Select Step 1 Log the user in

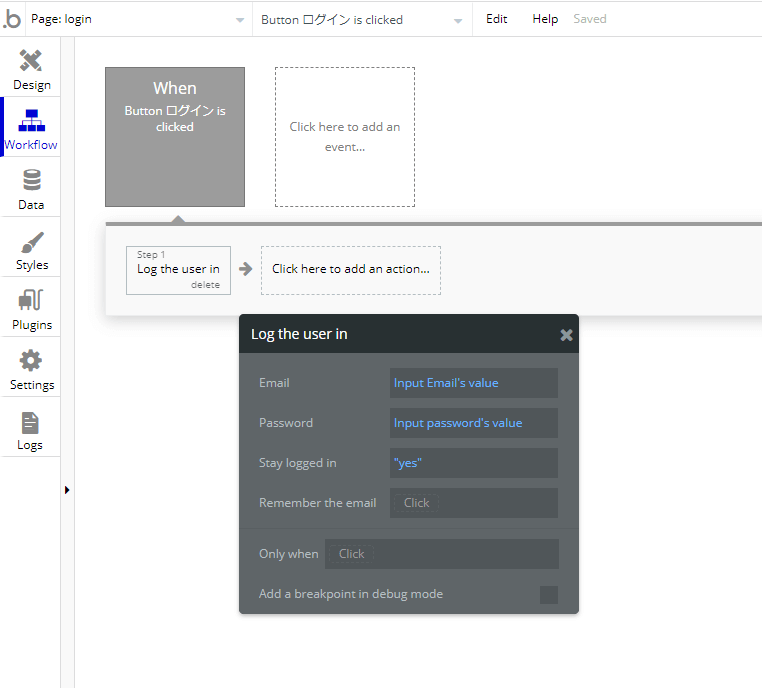point(178,269)
